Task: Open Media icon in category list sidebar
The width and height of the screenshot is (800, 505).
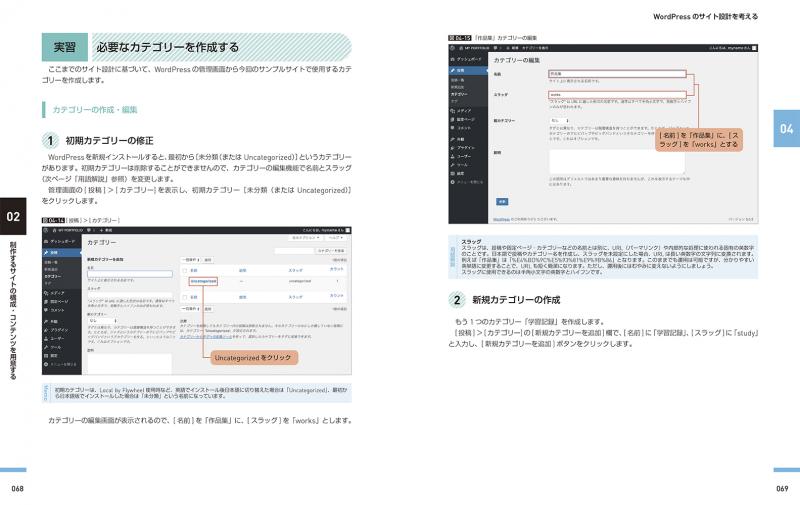Action: (46, 293)
